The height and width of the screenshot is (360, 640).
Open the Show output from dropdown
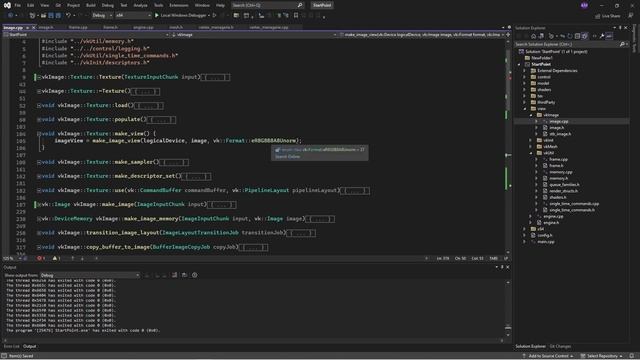(89, 275)
